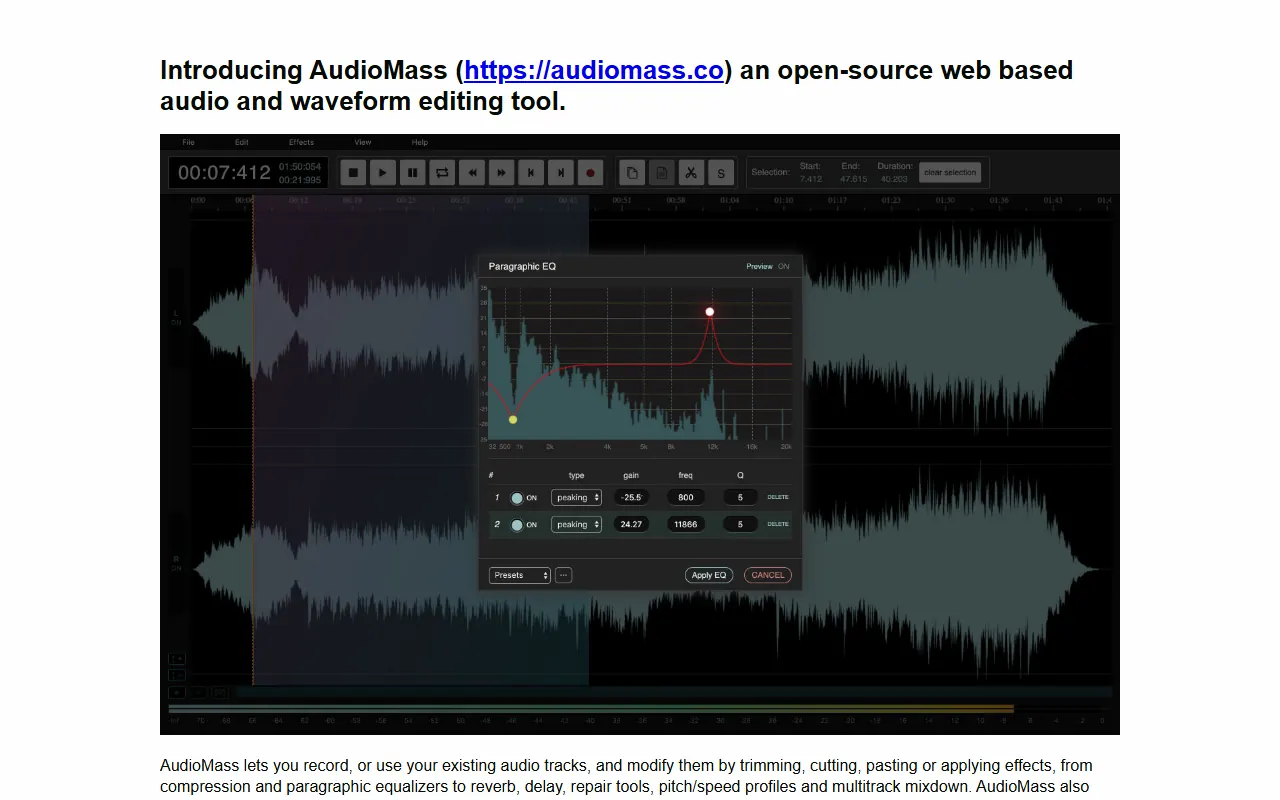Click the rewind (seek backward) icon
1280x800 pixels.
pos(471,173)
